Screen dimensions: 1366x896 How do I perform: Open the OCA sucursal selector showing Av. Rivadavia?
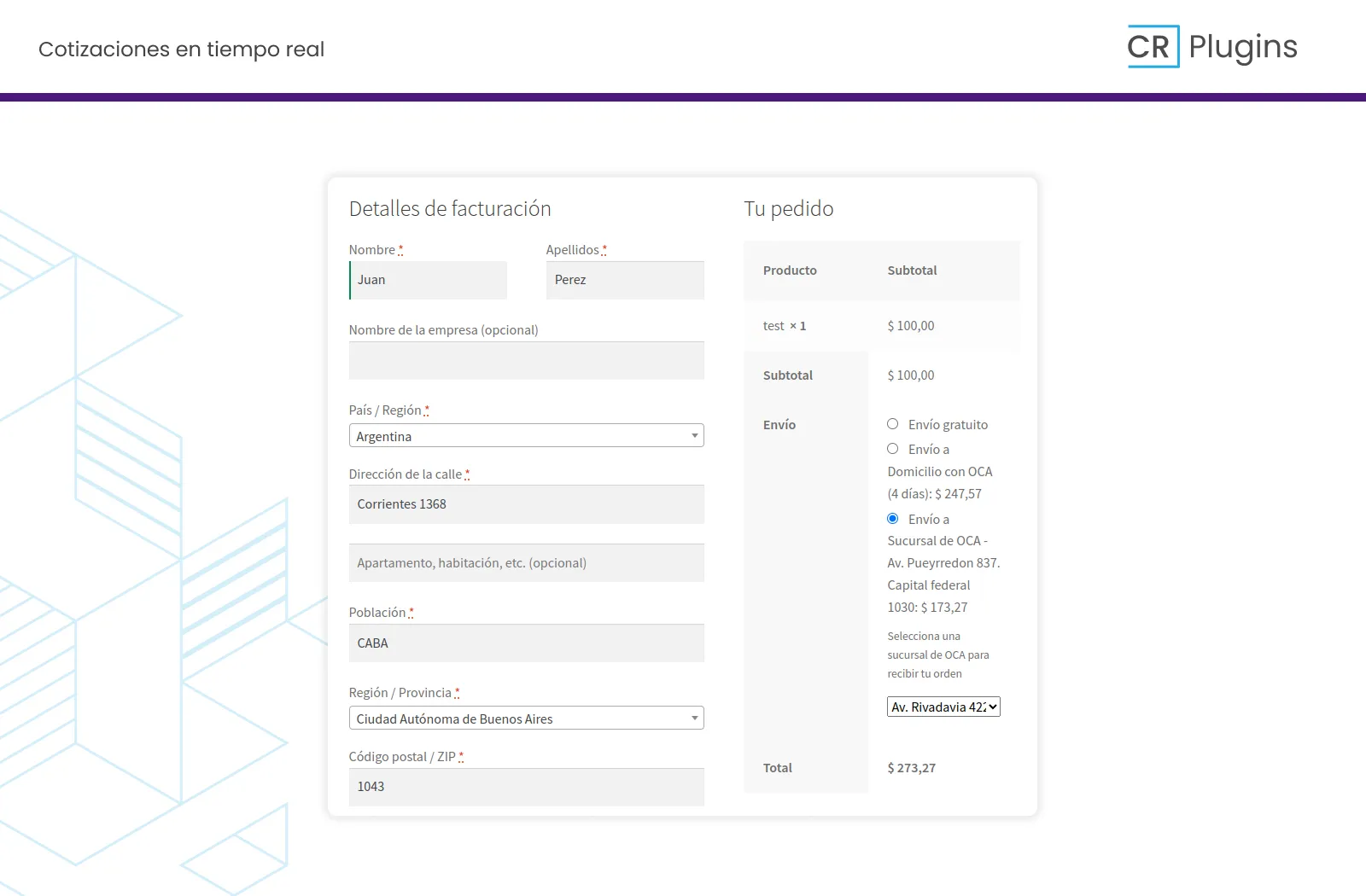[x=943, y=707]
